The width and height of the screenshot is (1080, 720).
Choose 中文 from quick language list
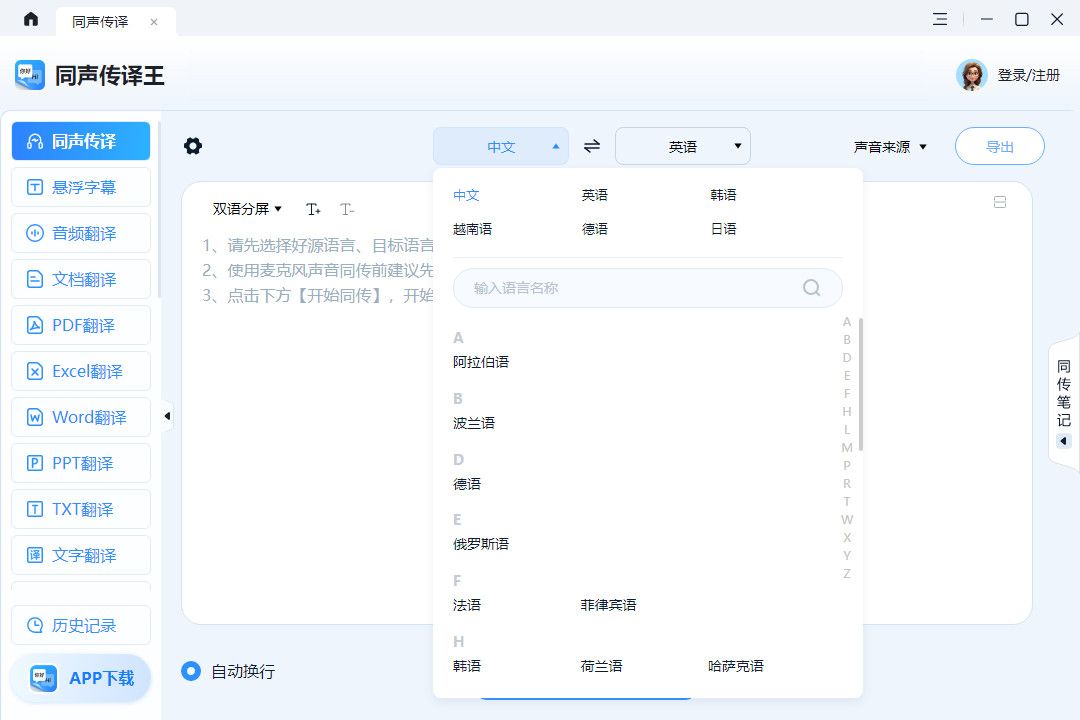[466, 195]
